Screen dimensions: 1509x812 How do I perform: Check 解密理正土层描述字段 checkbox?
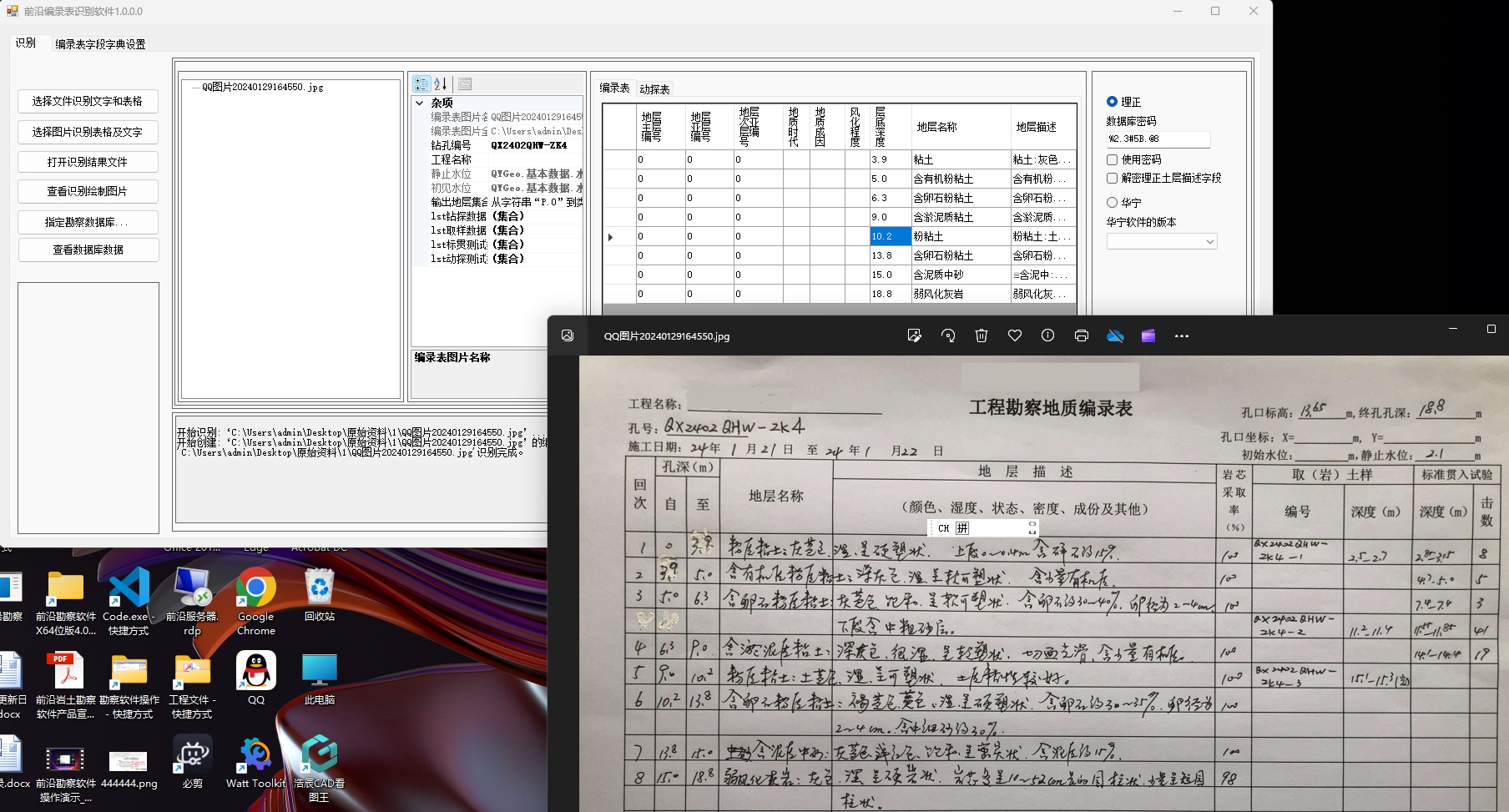pos(1112,178)
